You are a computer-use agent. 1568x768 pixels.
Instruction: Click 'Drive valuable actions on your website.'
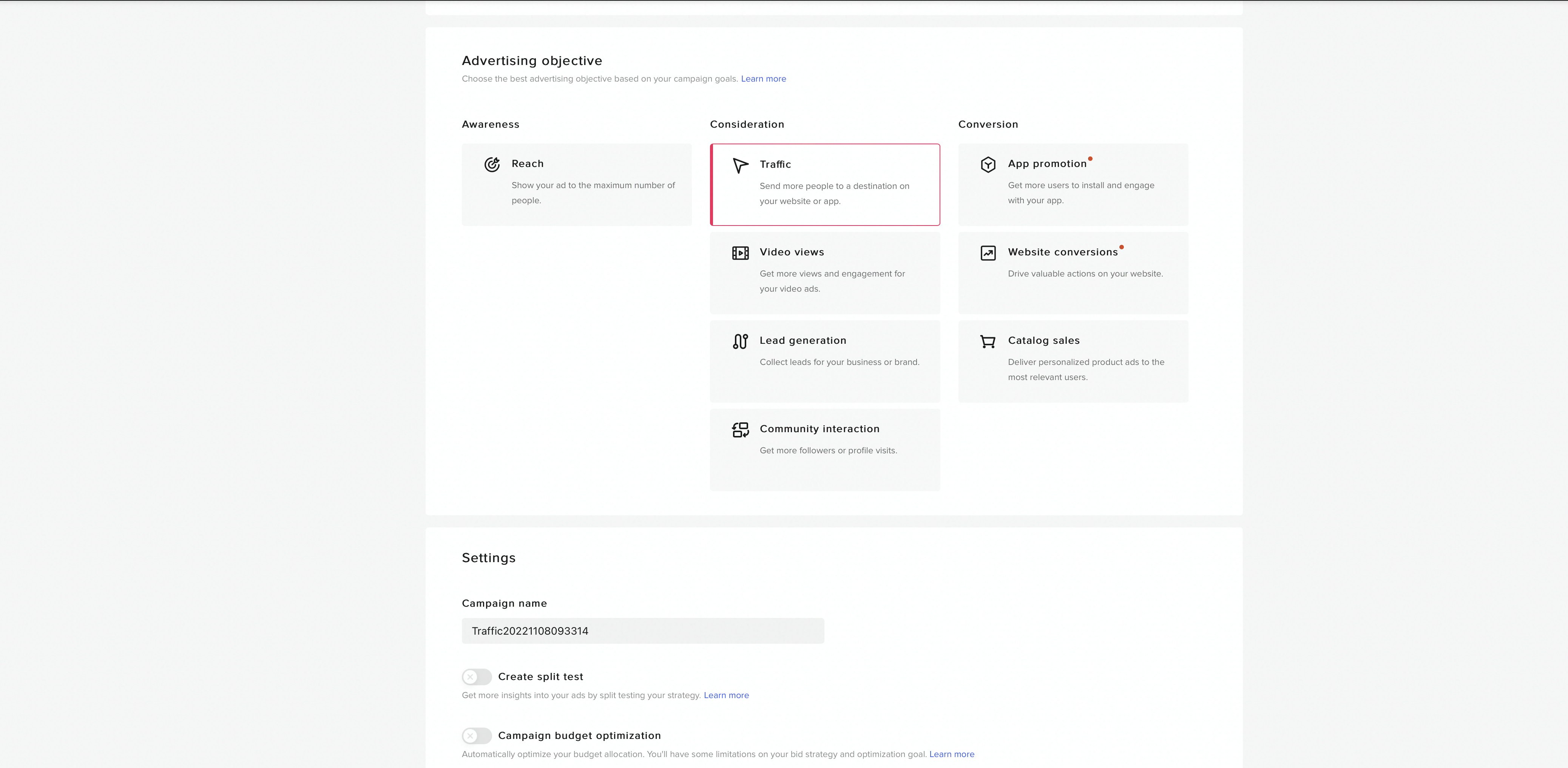coord(1085,274)
